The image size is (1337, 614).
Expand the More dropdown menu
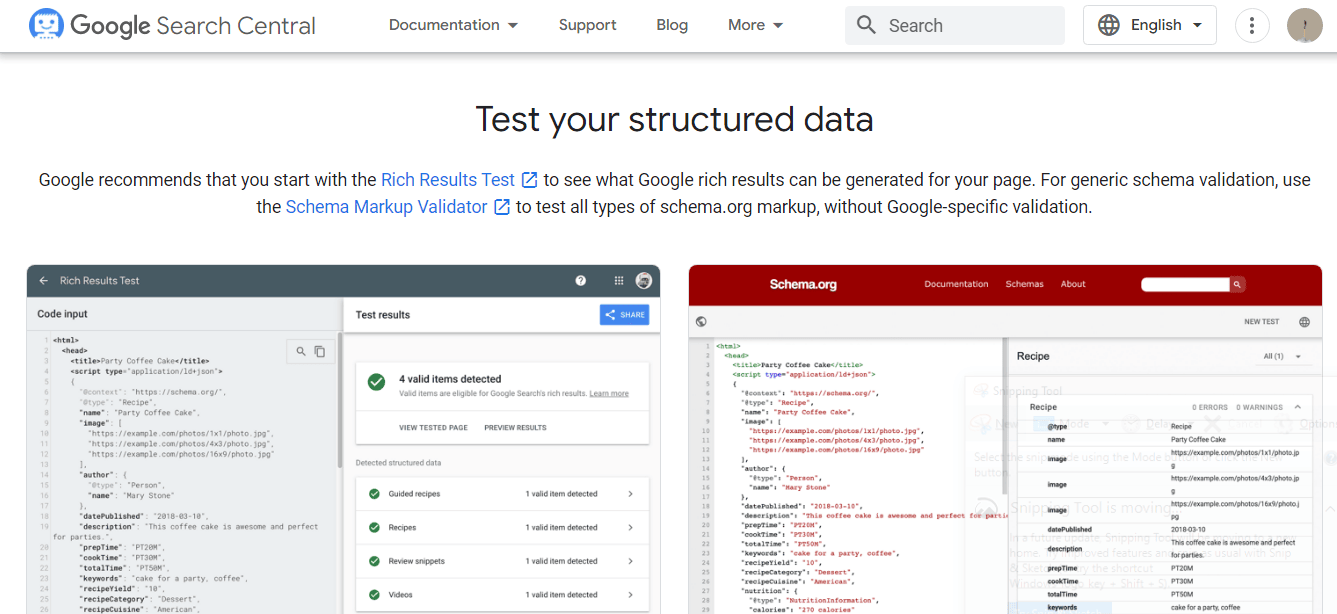[756, 25]
